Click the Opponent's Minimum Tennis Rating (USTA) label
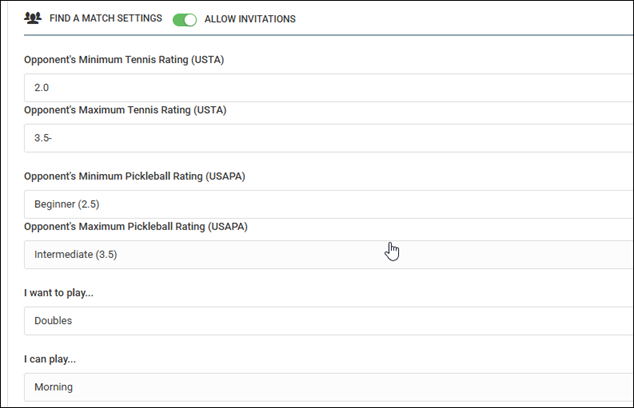 (x=124, y=60)
